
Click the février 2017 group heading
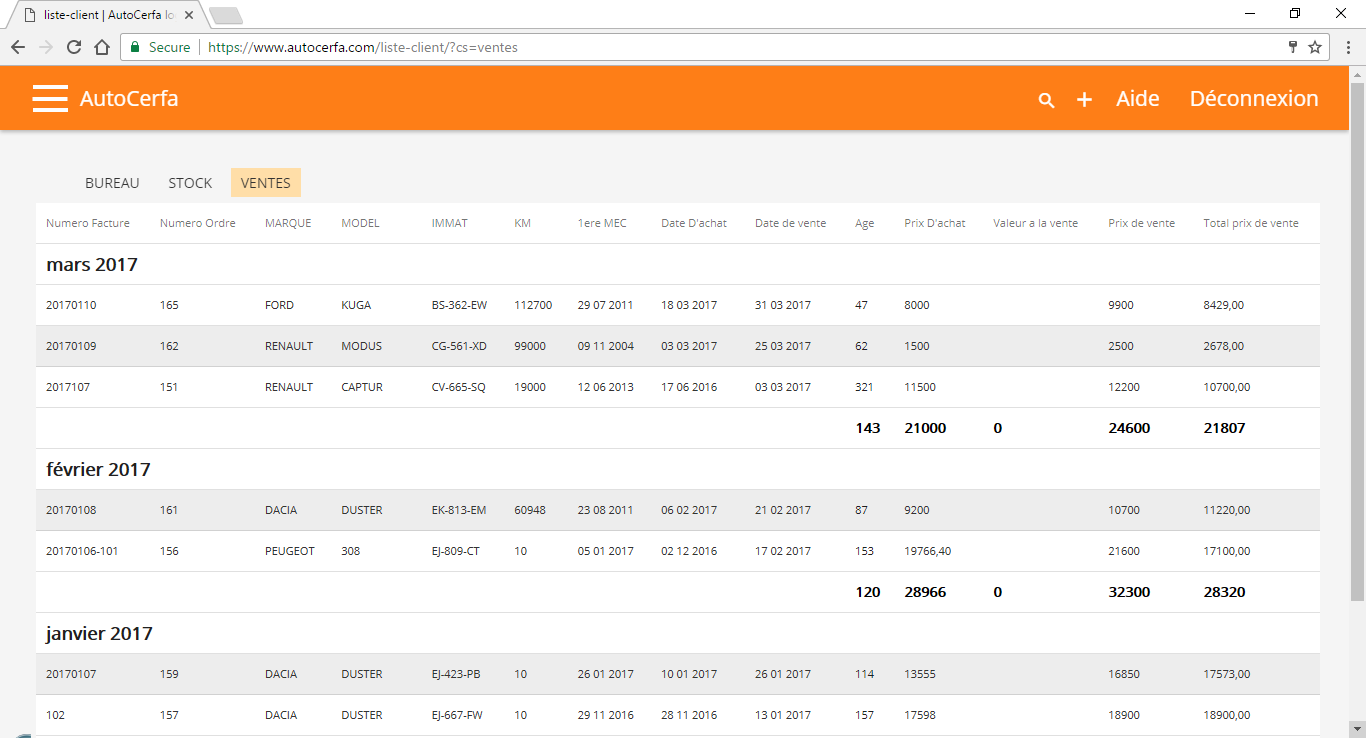[98, 469]
